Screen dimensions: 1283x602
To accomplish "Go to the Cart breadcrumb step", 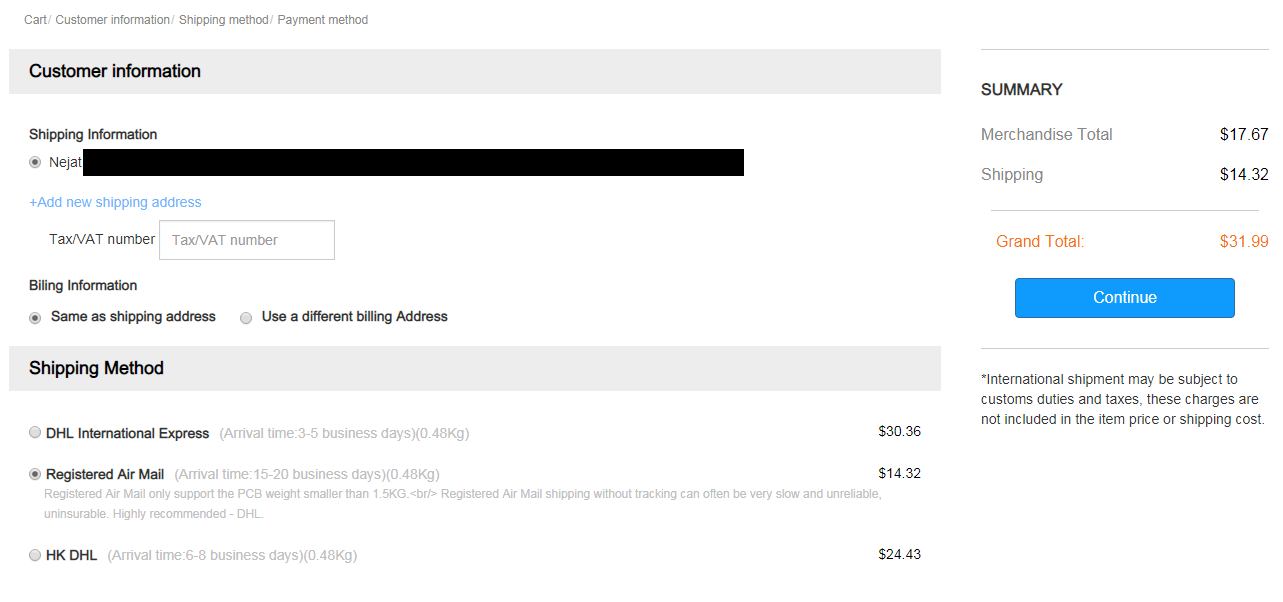I will tap(35, 20).
